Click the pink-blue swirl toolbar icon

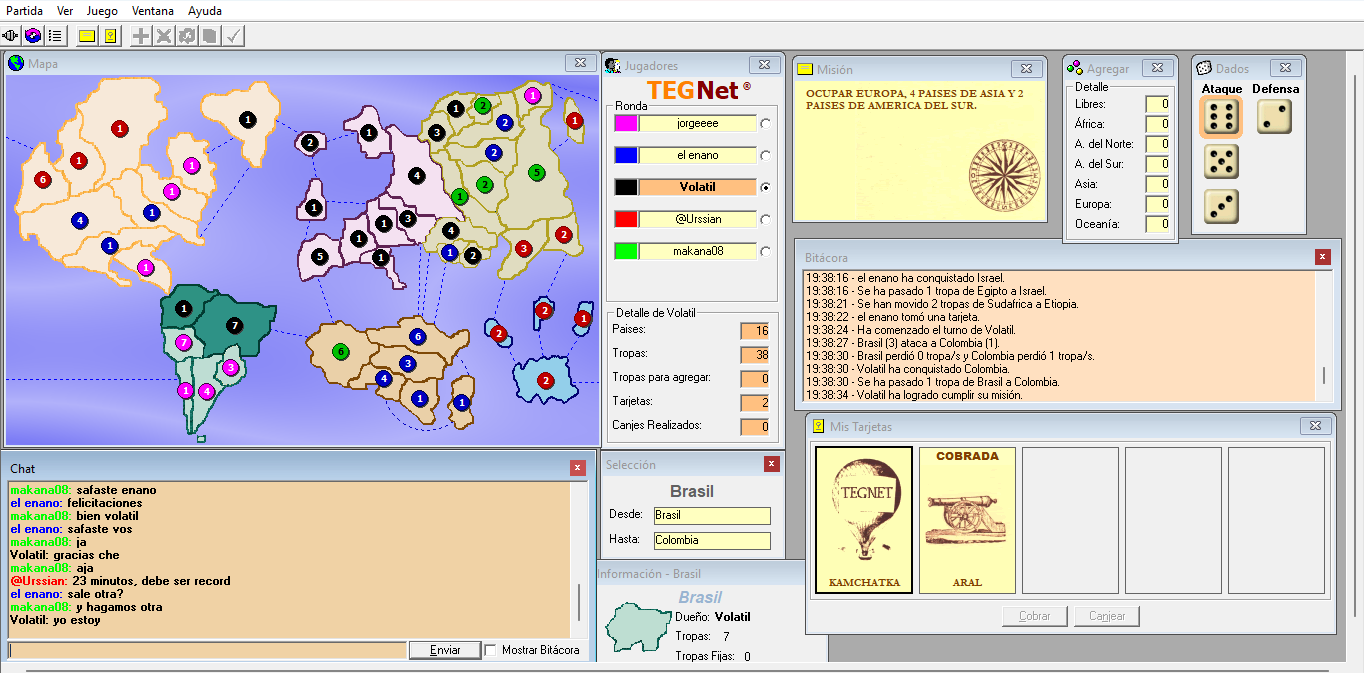click(x=33, y=36)
